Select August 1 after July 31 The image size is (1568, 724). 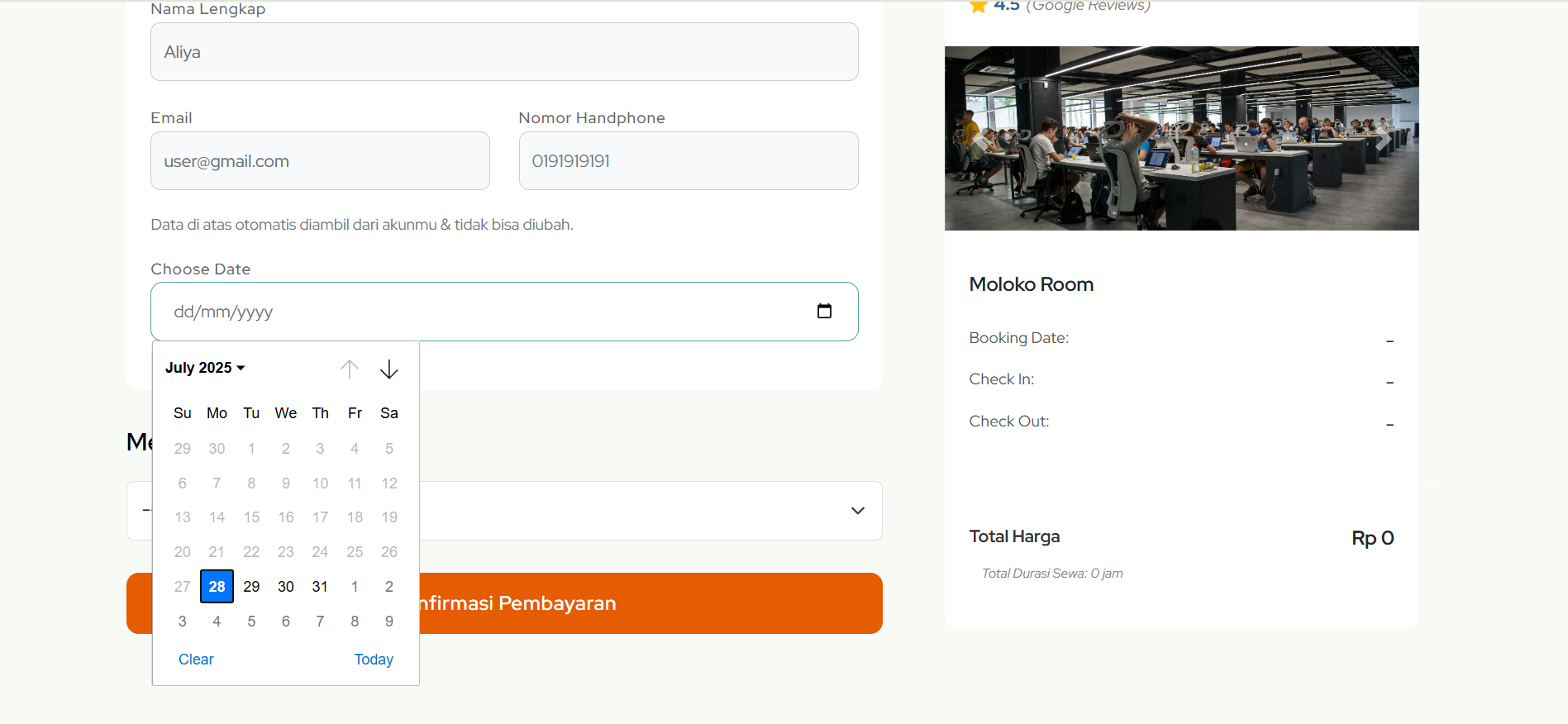pyautogui.click(x=355, y=587)
